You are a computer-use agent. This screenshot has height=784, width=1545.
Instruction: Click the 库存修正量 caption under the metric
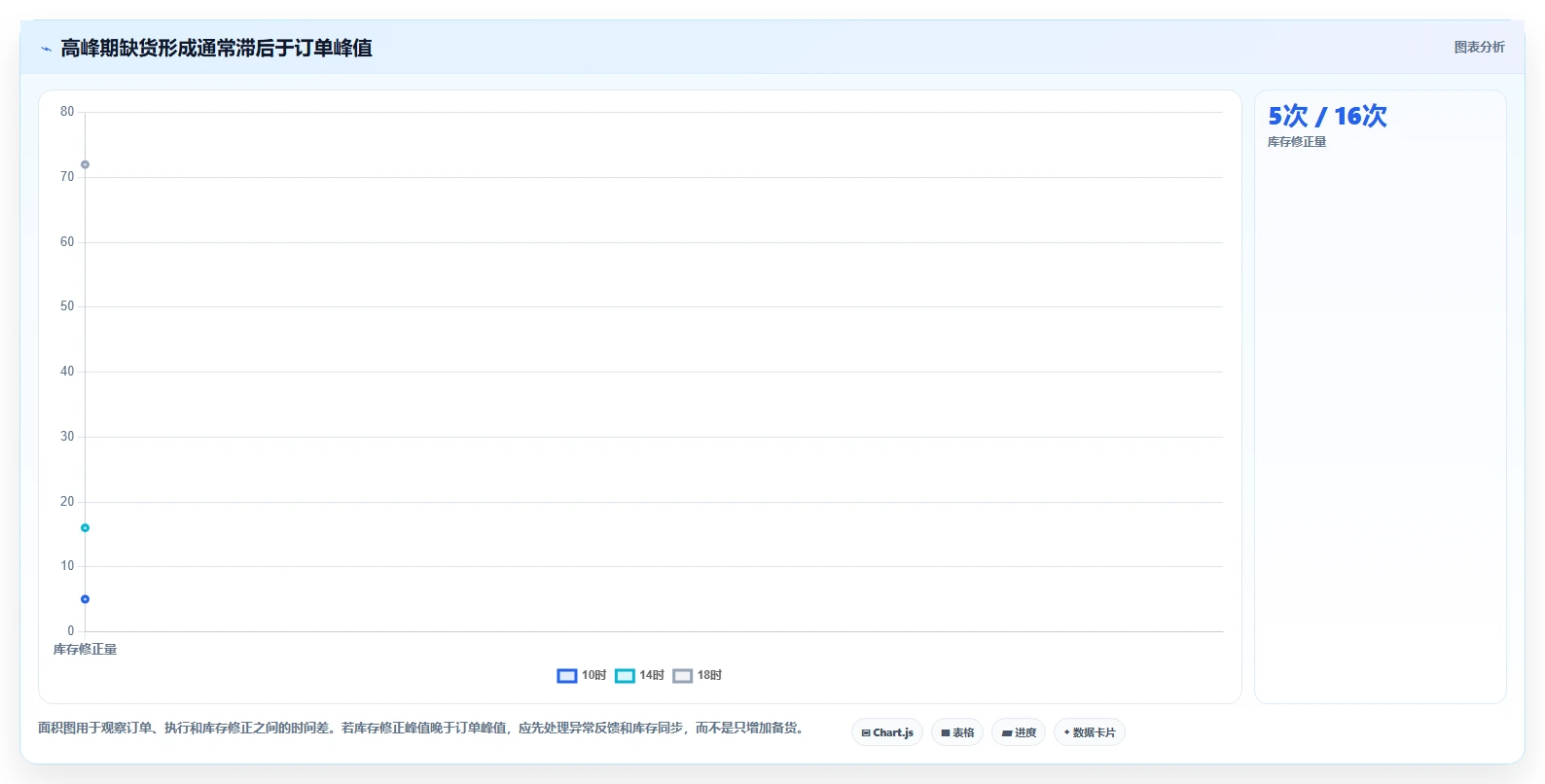[x=1296, y=142]
